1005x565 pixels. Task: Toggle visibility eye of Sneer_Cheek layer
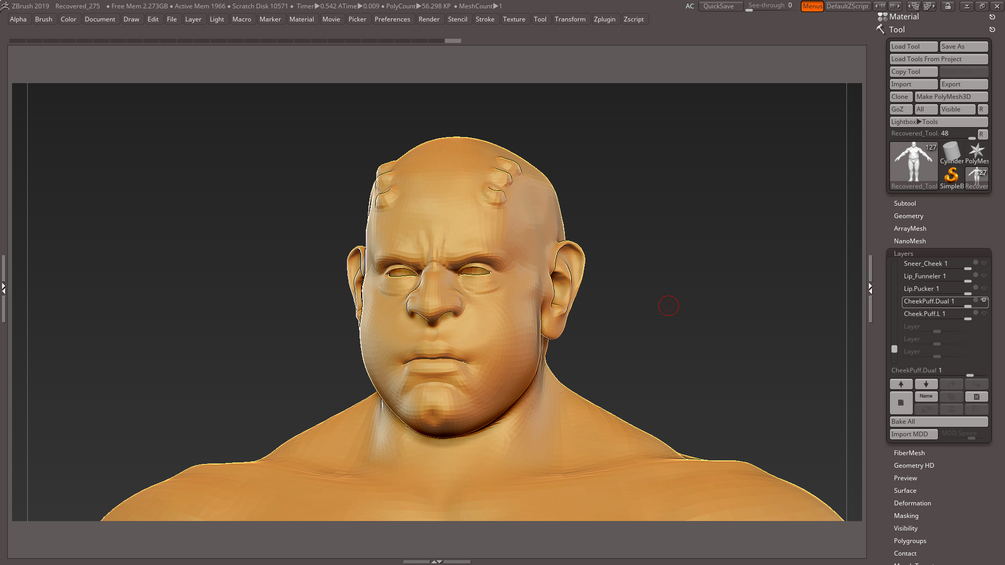point(984,263)
